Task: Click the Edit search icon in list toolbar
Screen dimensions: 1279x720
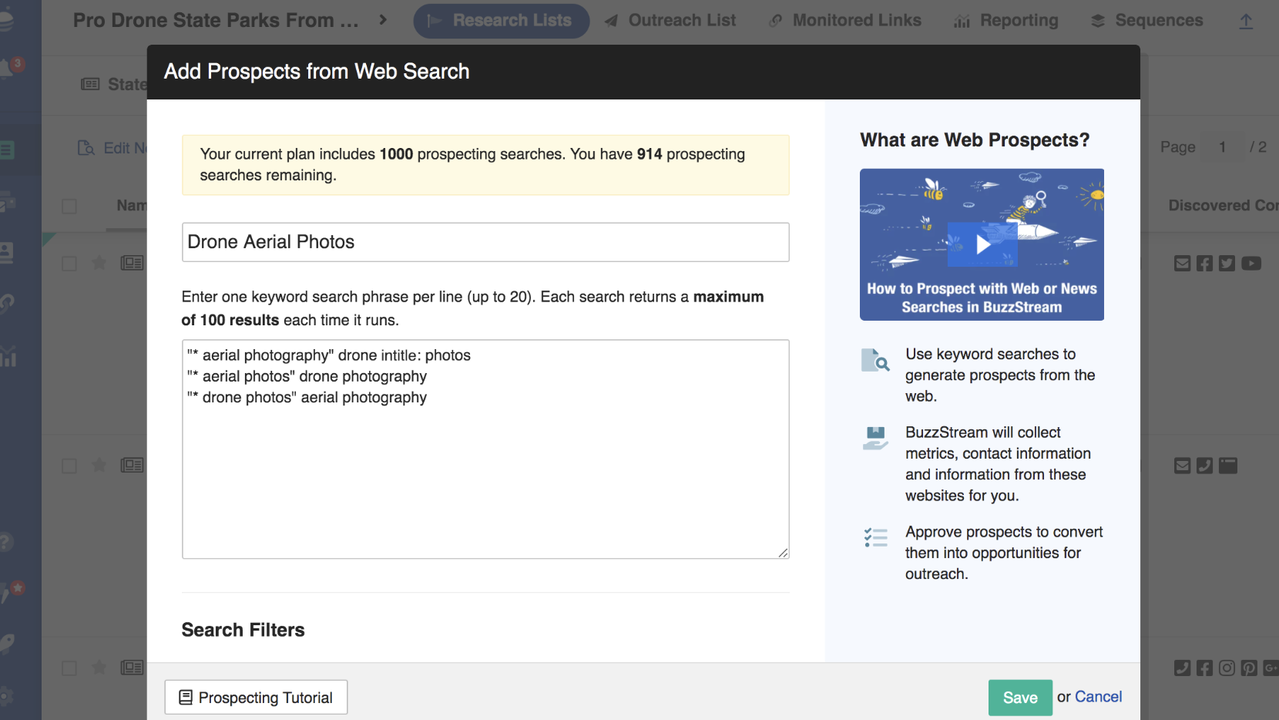Action: coord(87,148)
